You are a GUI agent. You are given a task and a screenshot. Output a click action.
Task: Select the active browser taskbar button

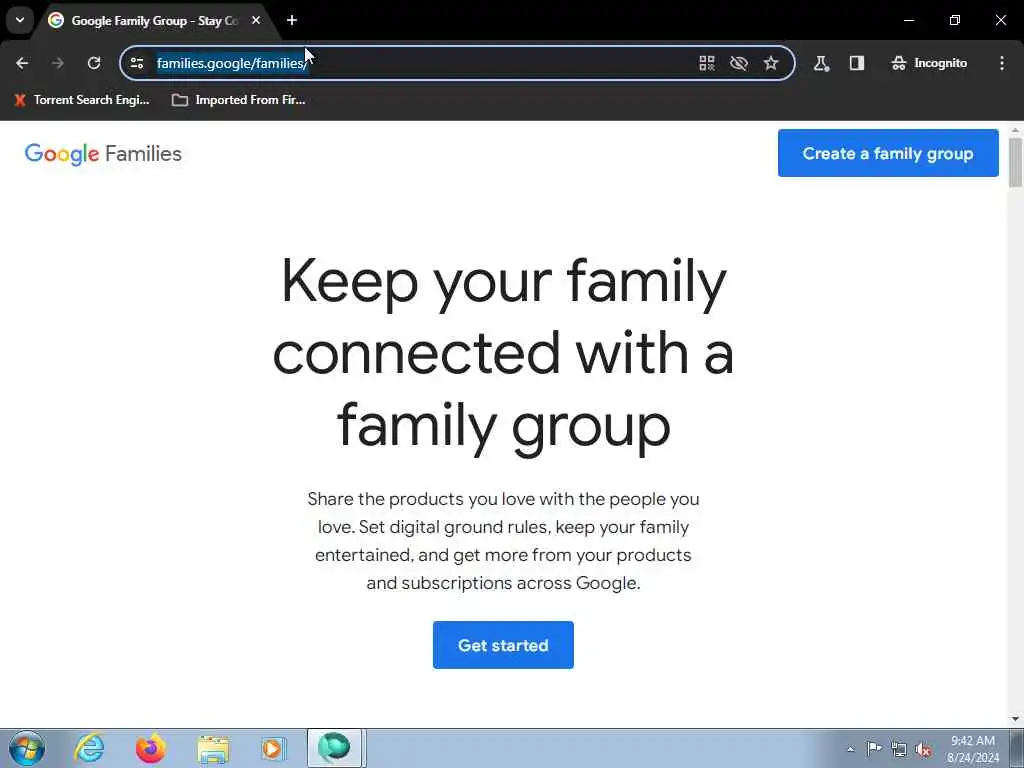(x=334, y=748)
